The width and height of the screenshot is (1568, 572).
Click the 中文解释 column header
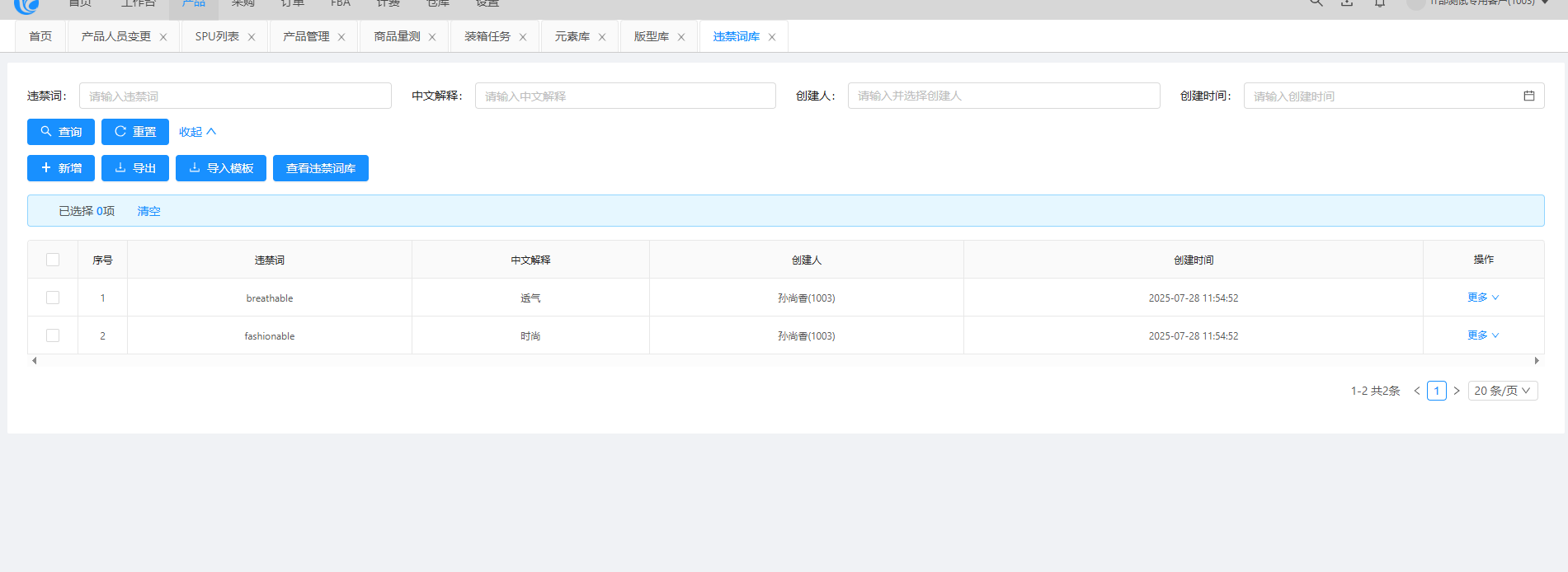[x=530, y=260]
